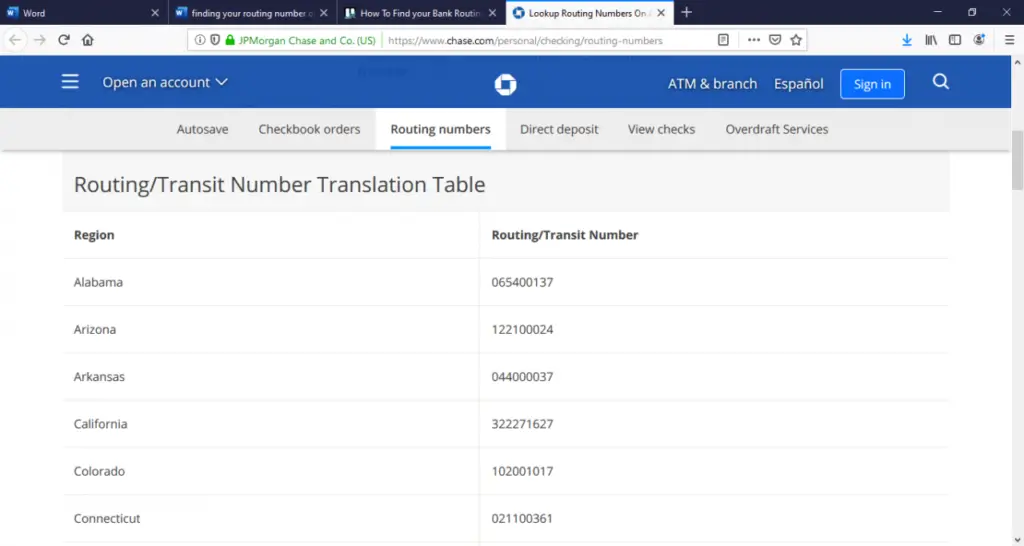Switch to finding your routing number tab
The width and height of the screenshot is (1024, 546).
[x=252, y=12]
